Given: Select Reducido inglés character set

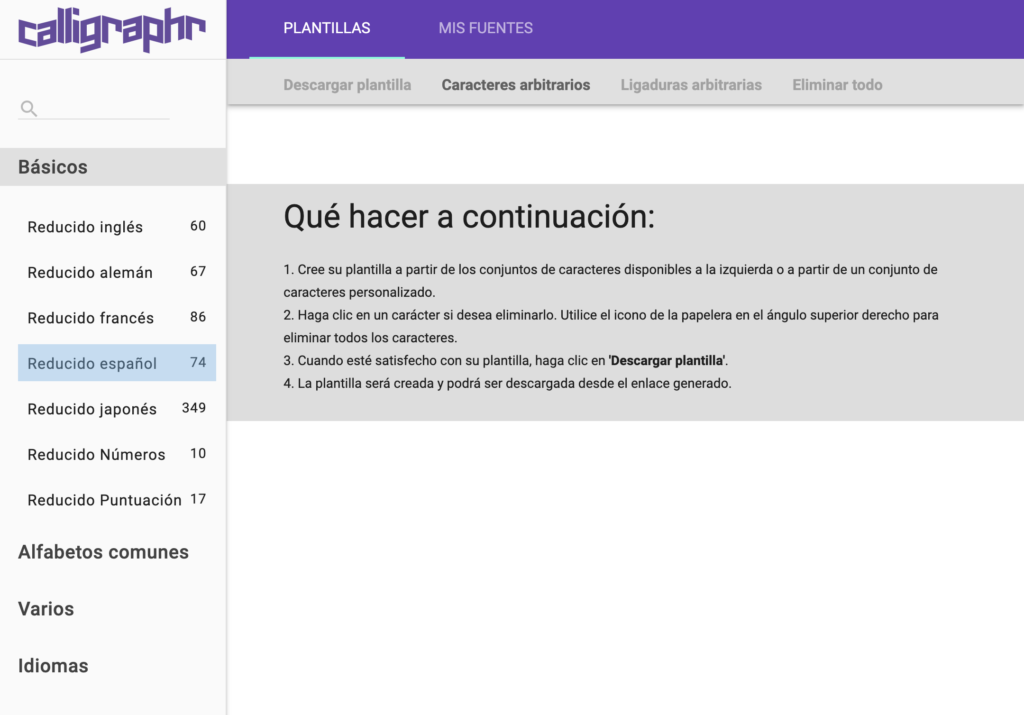Looking at the screenshot, I should click(85, 227).
